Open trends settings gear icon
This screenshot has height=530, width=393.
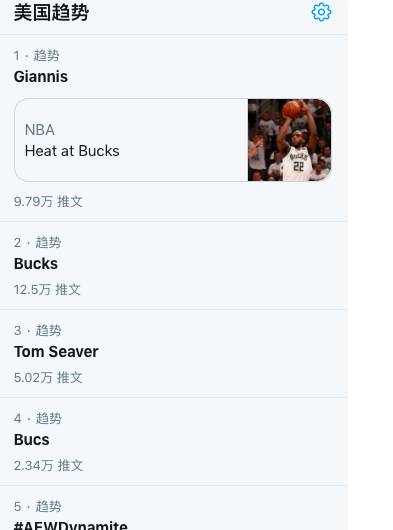point(321,13)
